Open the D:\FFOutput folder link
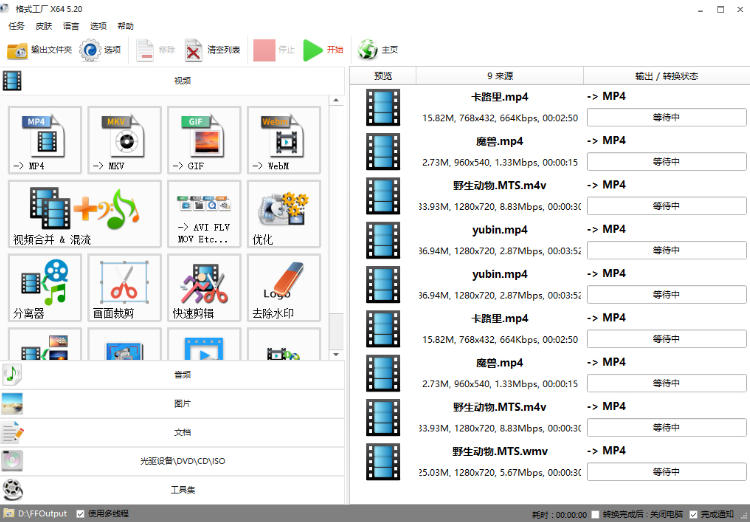750x522 pixels. [42, 513]
